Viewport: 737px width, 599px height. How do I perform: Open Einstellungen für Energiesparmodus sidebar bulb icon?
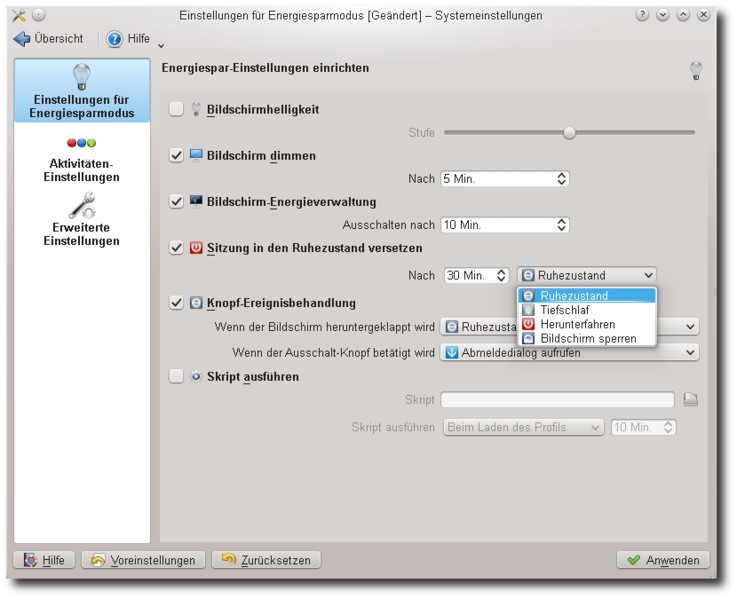(81, 77)
